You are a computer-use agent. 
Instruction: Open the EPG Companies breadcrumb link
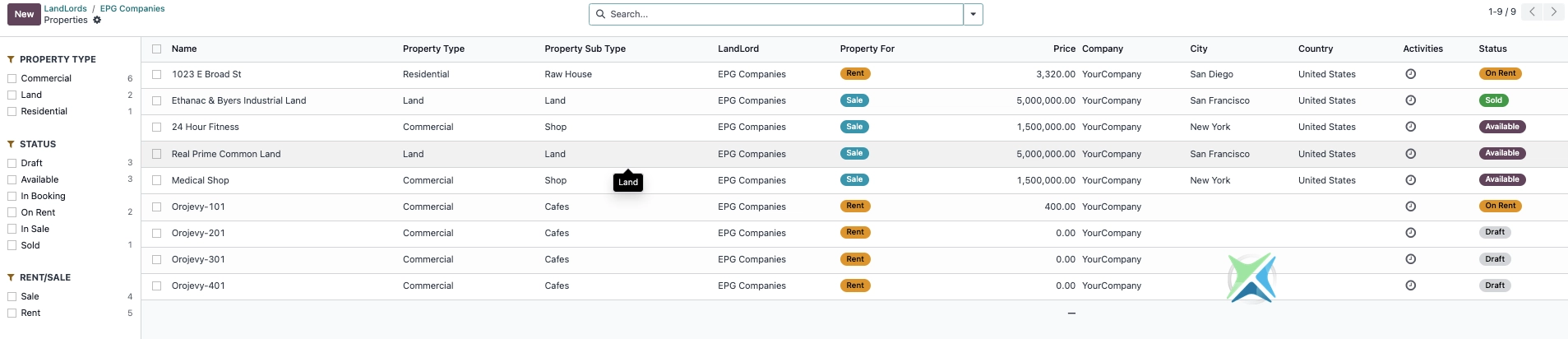click(x=132, y=8)
